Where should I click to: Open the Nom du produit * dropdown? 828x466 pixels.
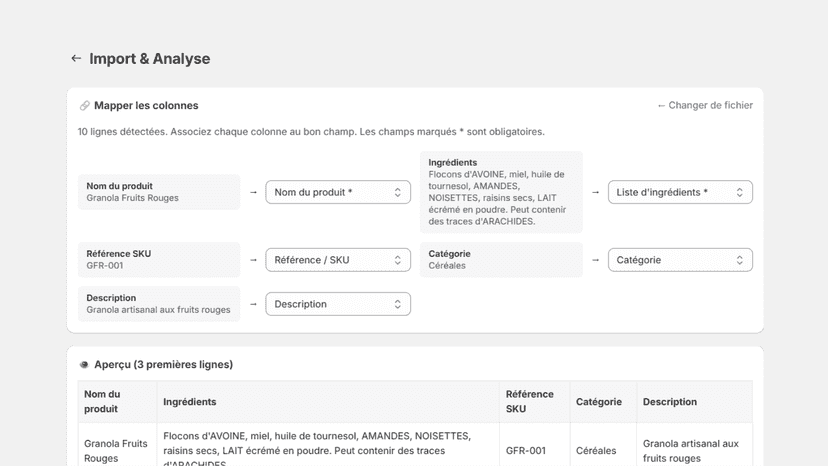tap(338, 192)
